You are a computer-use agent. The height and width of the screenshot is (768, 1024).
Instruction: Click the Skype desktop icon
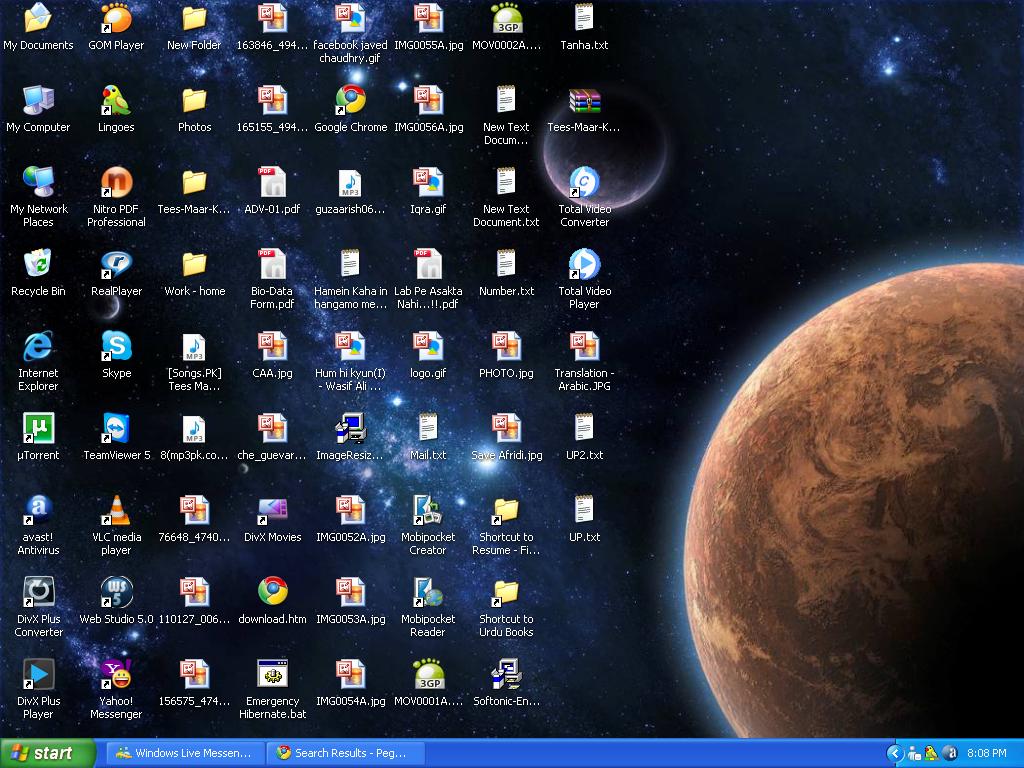(x=116, y=347)
